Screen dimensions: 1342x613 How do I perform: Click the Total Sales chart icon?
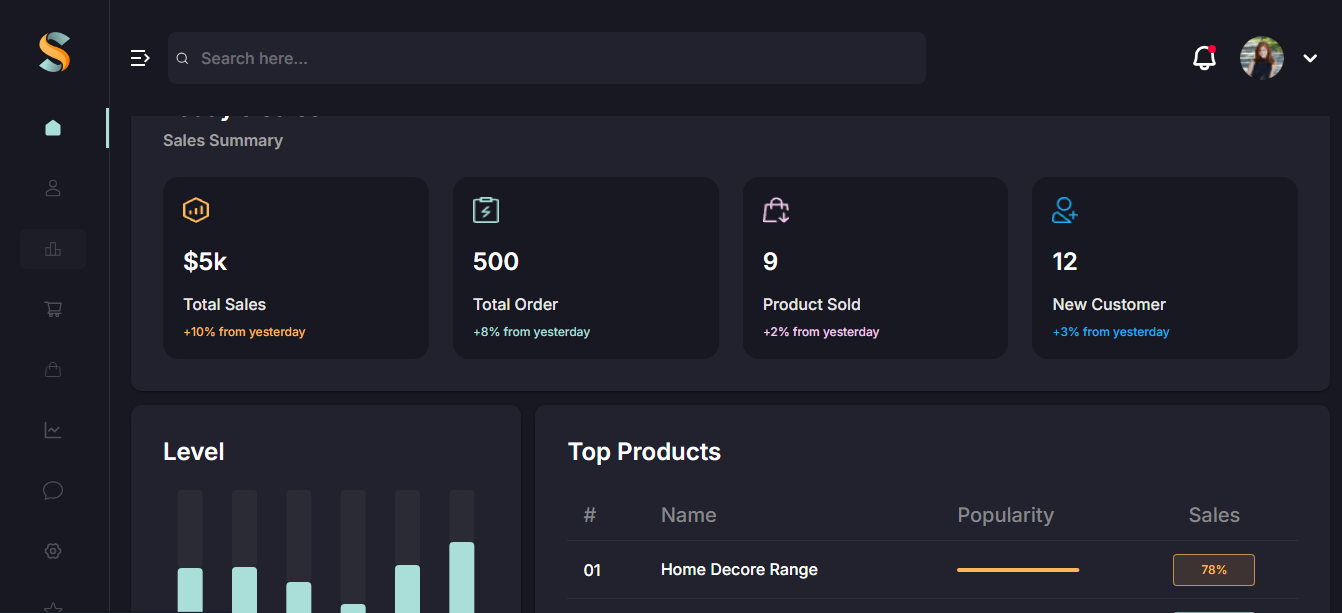pyautogui.click(x=196, y=210)
